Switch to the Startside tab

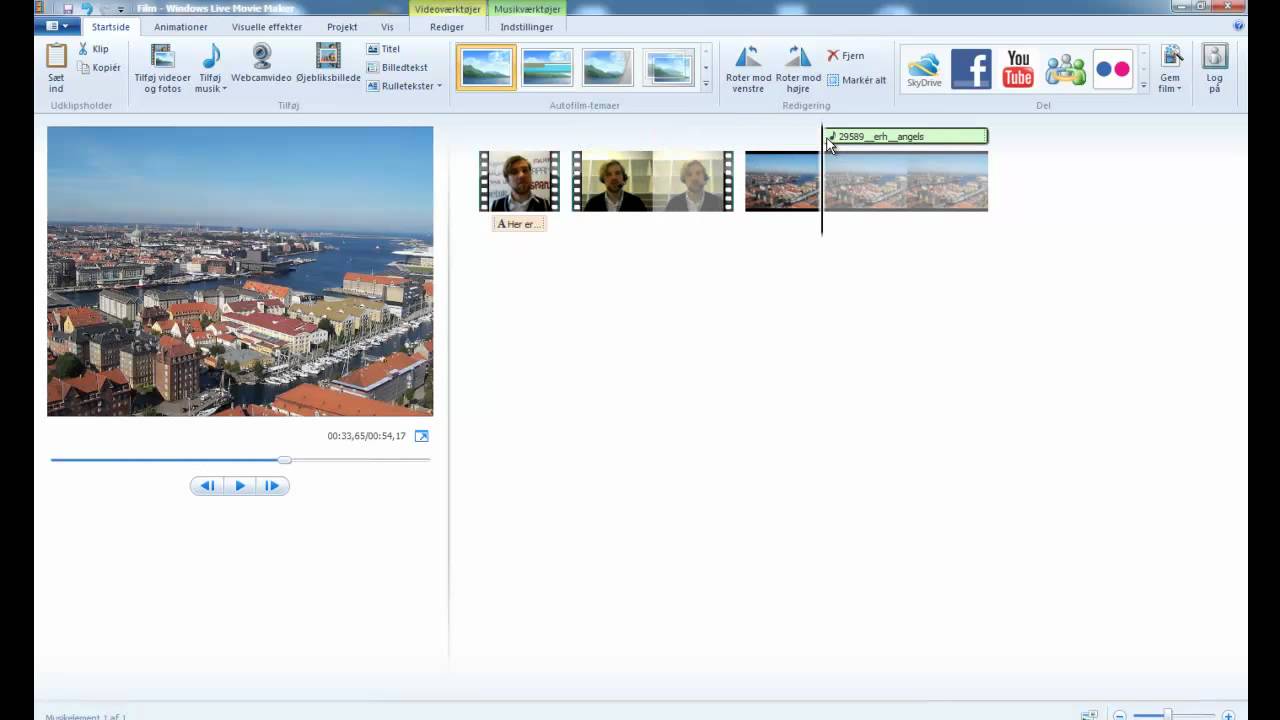click(x=110, y=27)
